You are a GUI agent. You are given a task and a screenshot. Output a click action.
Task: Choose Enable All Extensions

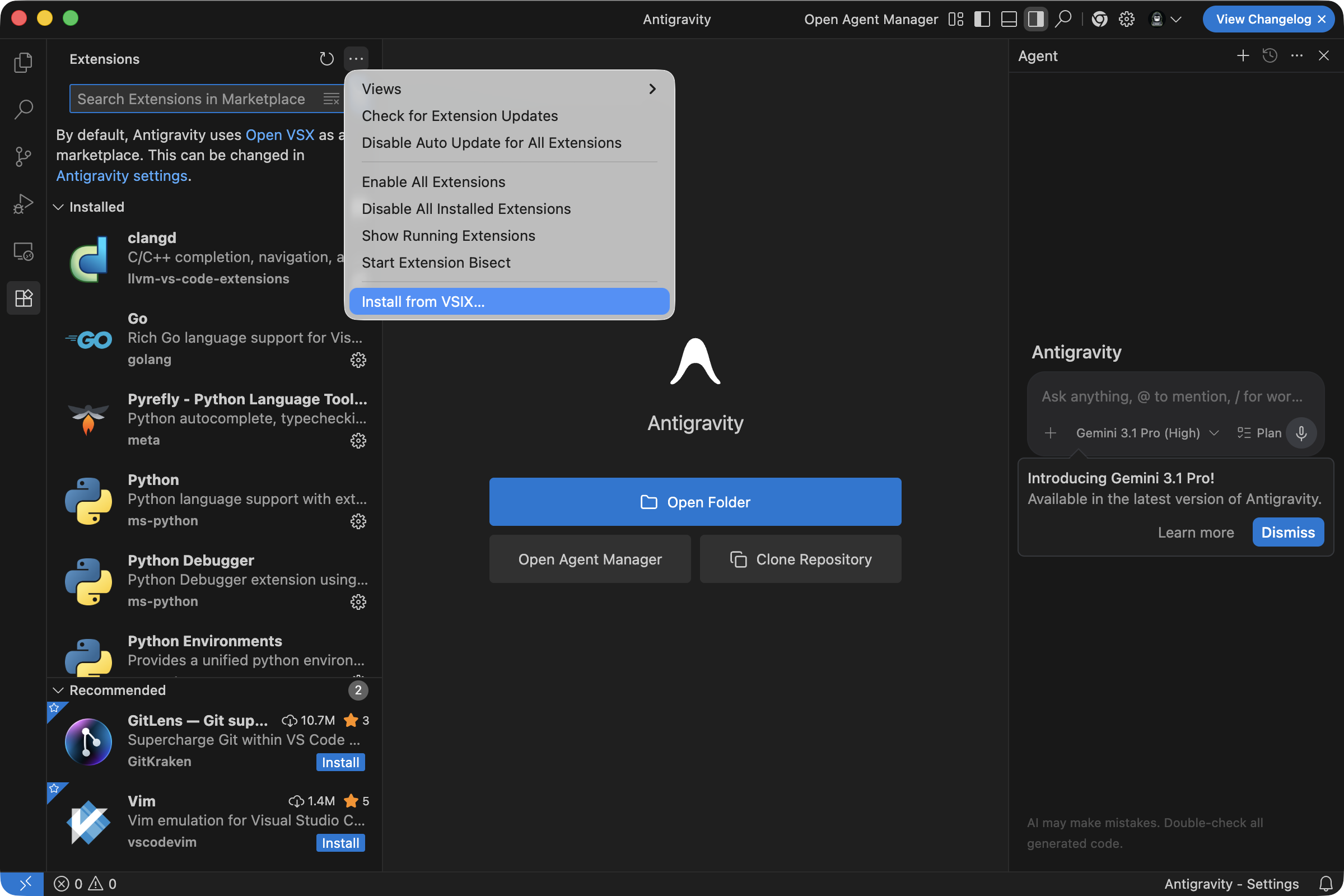(509, 181)
